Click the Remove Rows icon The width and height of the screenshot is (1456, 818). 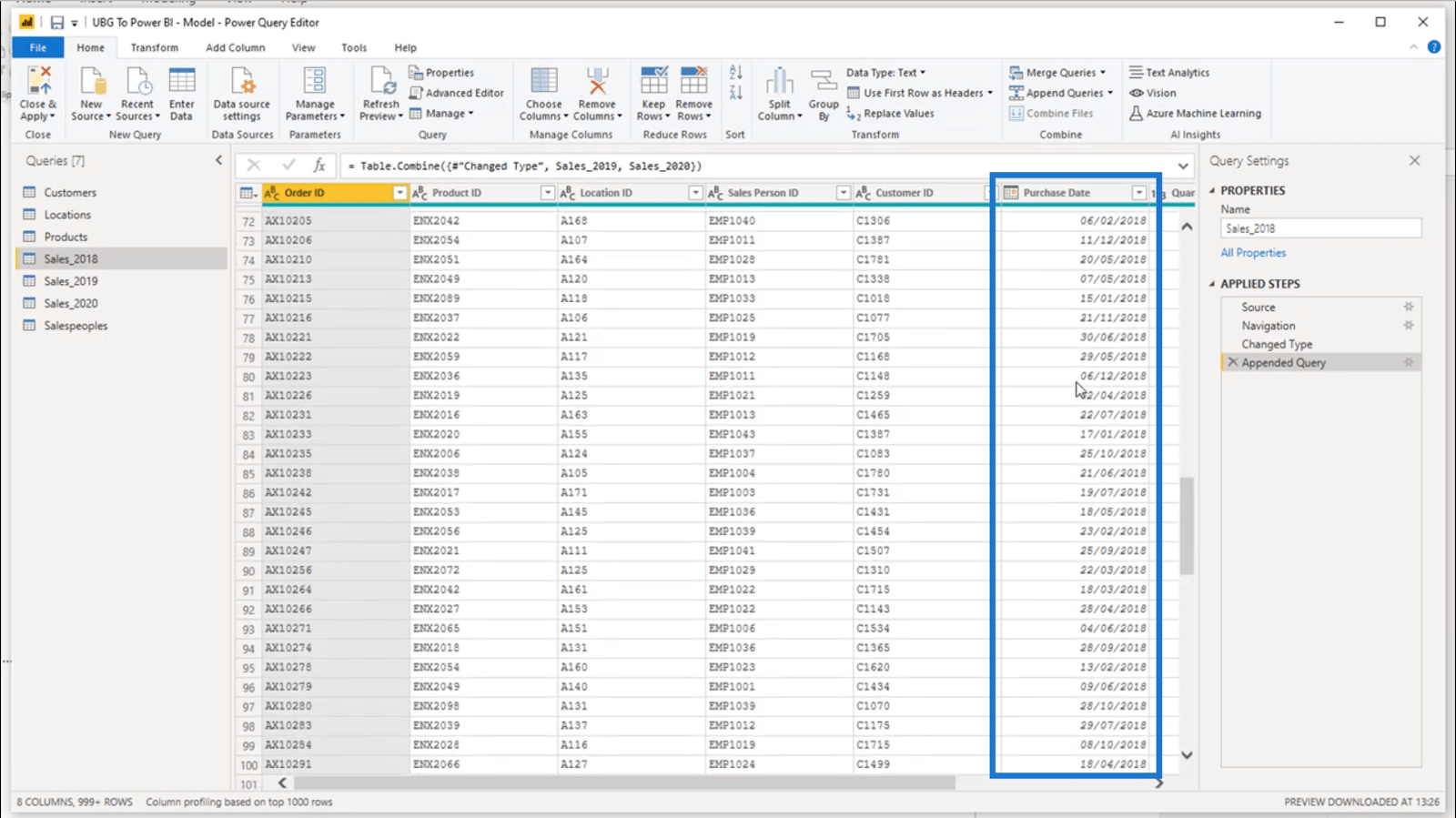(693, 81)
